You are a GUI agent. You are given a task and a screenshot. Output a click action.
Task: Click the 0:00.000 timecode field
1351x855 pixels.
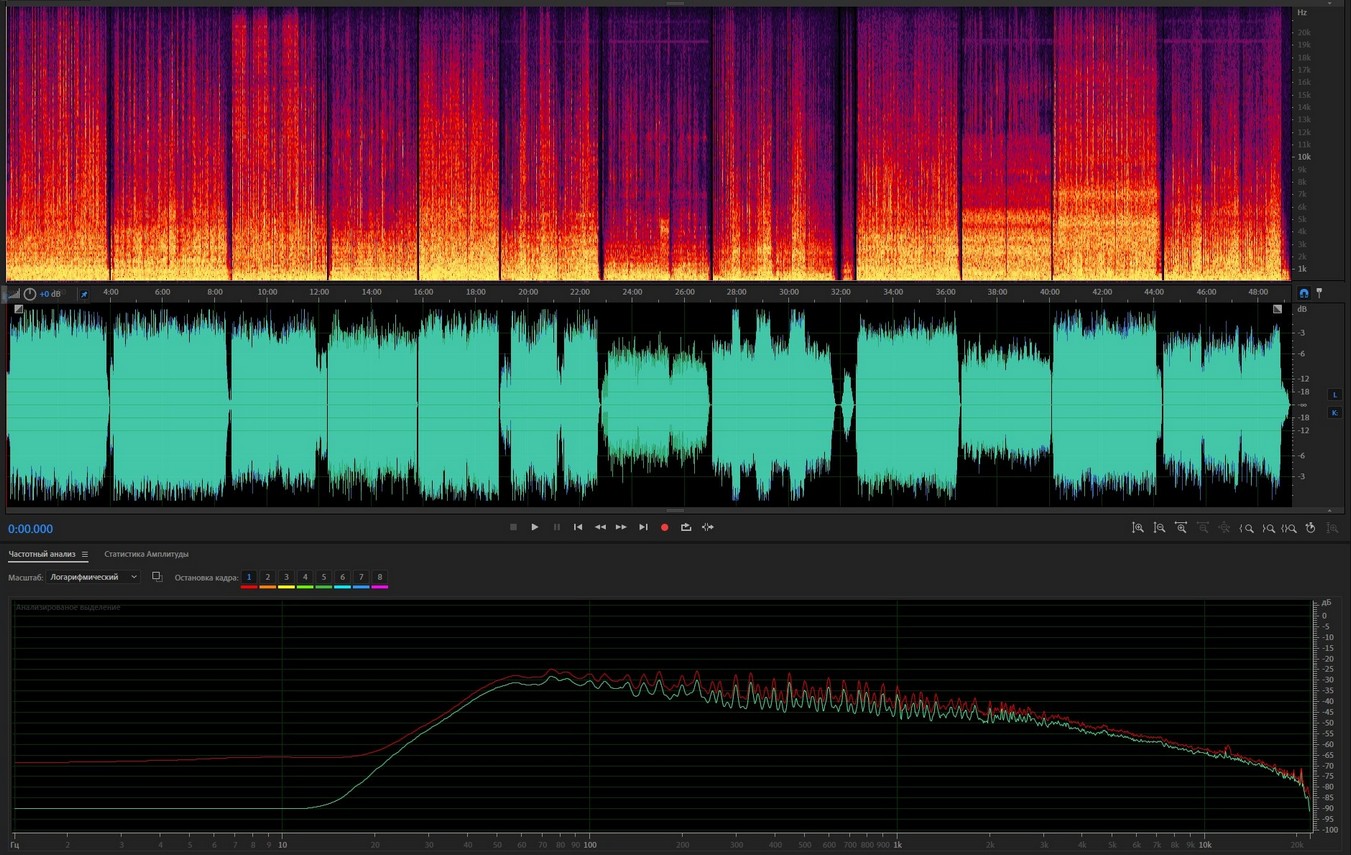coord(31,529)
